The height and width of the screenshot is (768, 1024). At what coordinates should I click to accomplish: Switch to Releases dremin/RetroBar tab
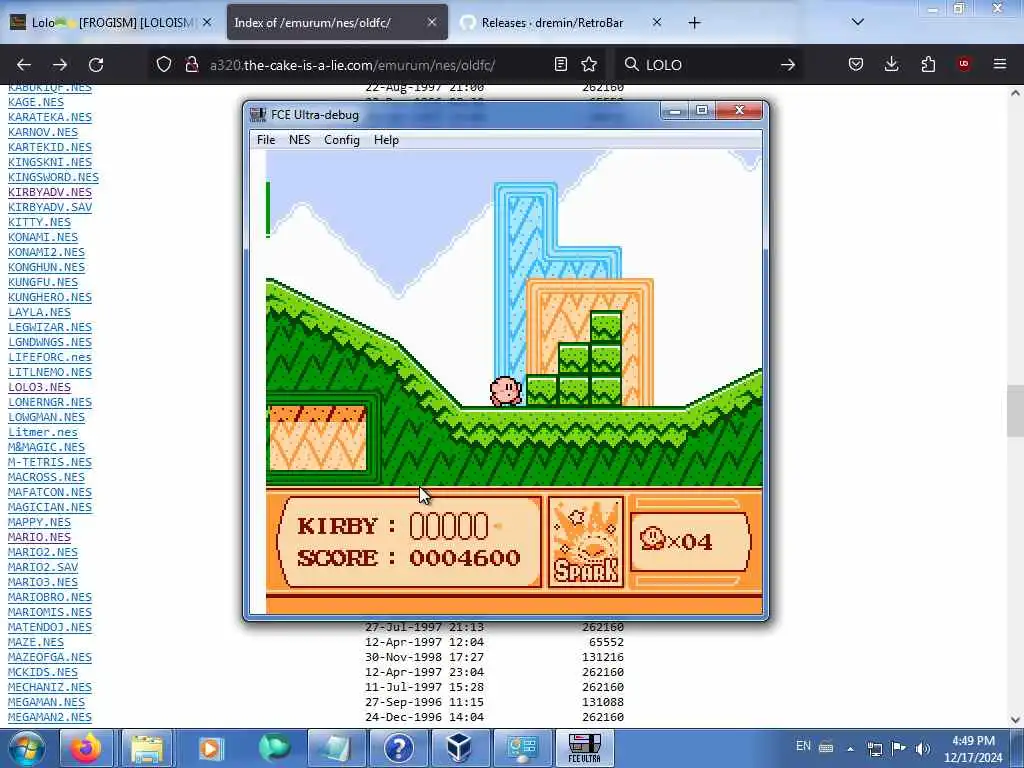tap(560, 22)
